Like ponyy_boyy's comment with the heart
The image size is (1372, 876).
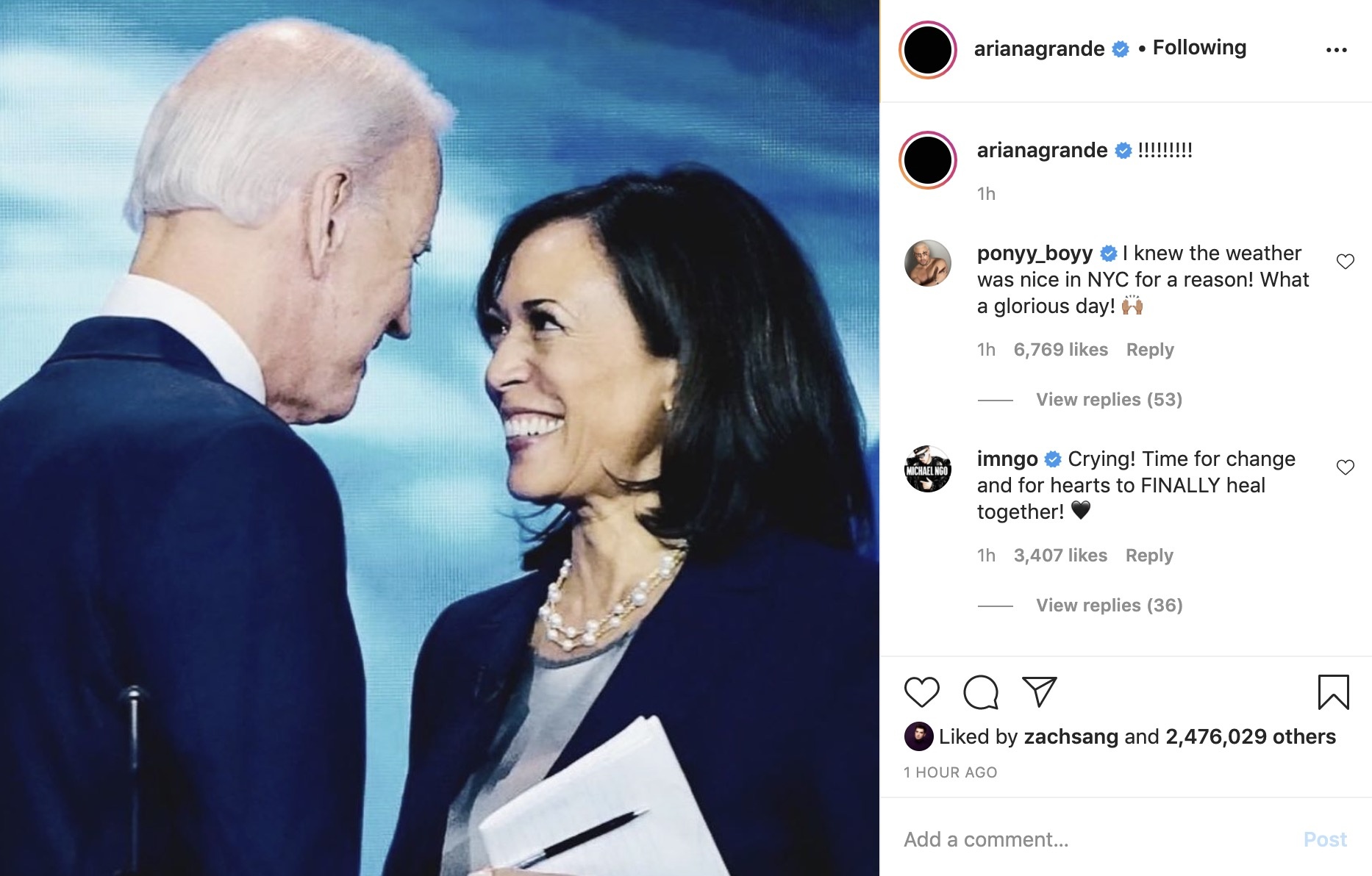(1346, 259)
